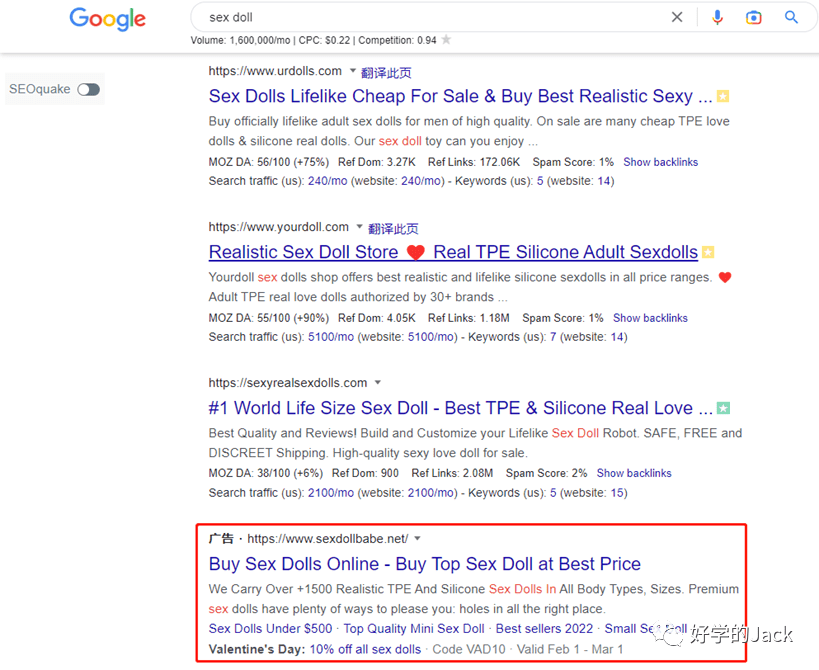Click website keywords 14 for yourdoll
Viewport: 819px width, 670px height.
(x=617, y=337)
